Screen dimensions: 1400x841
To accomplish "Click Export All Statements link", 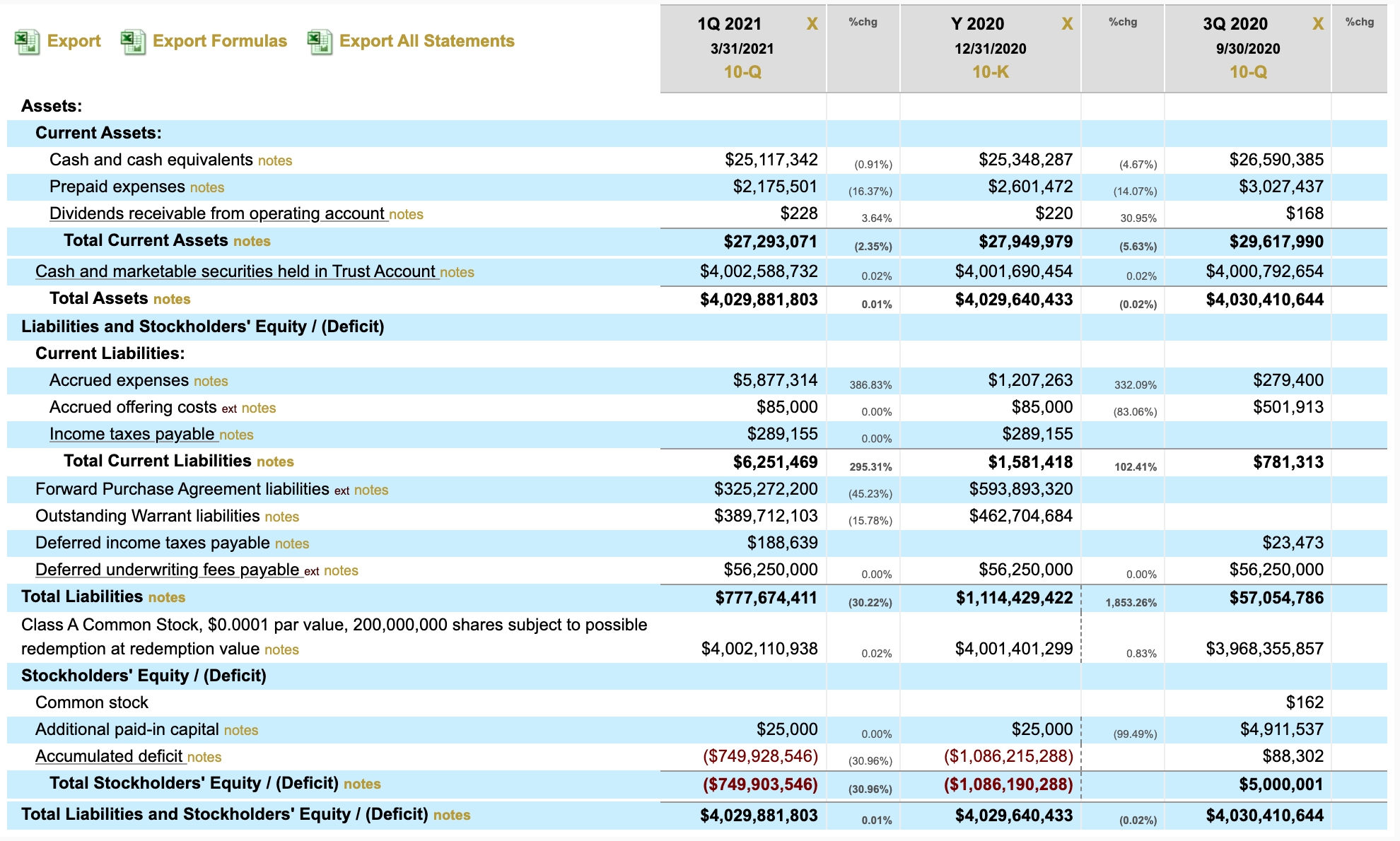I will pos(426,41).
